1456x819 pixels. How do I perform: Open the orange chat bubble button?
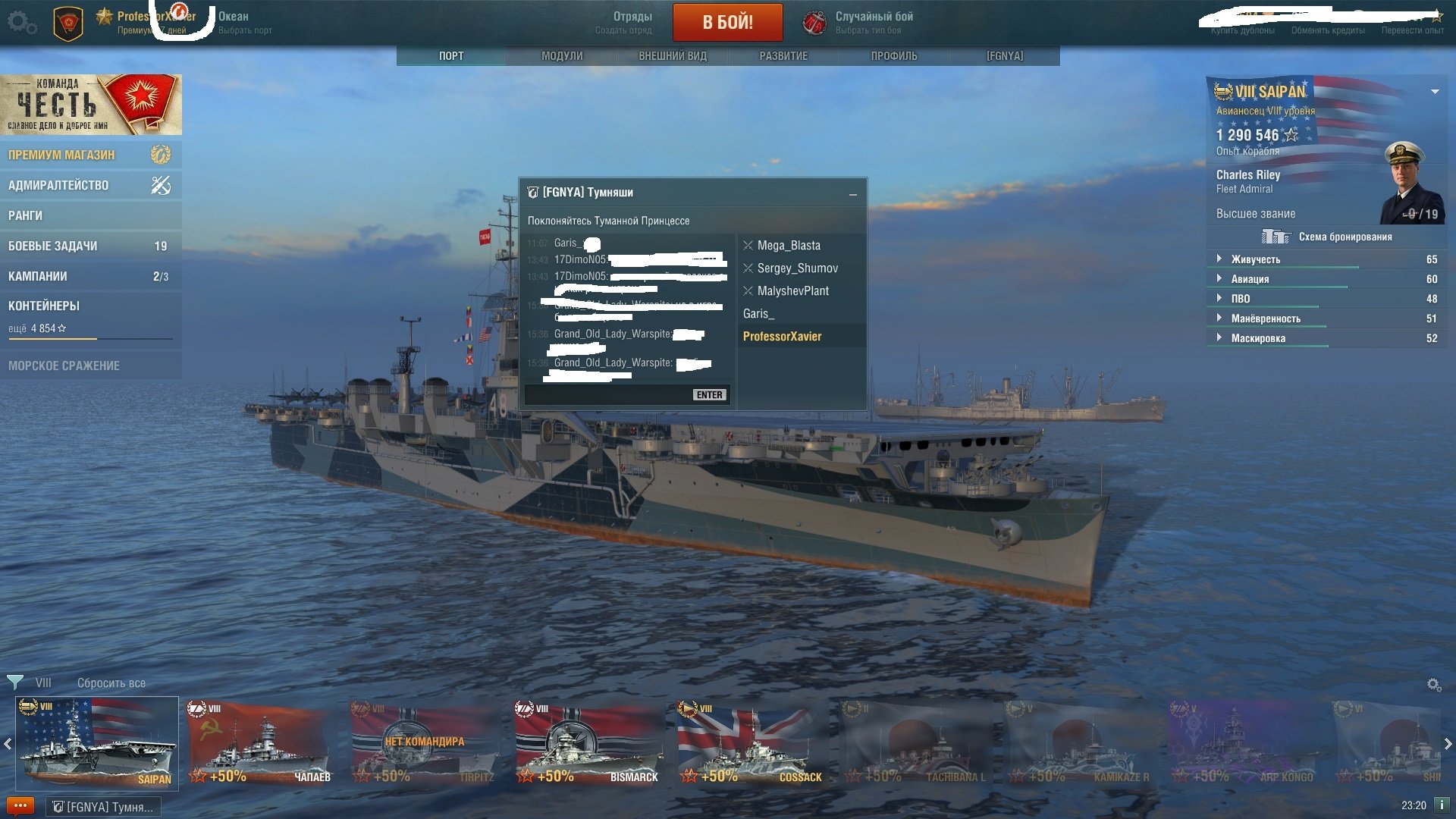[20, 806]
